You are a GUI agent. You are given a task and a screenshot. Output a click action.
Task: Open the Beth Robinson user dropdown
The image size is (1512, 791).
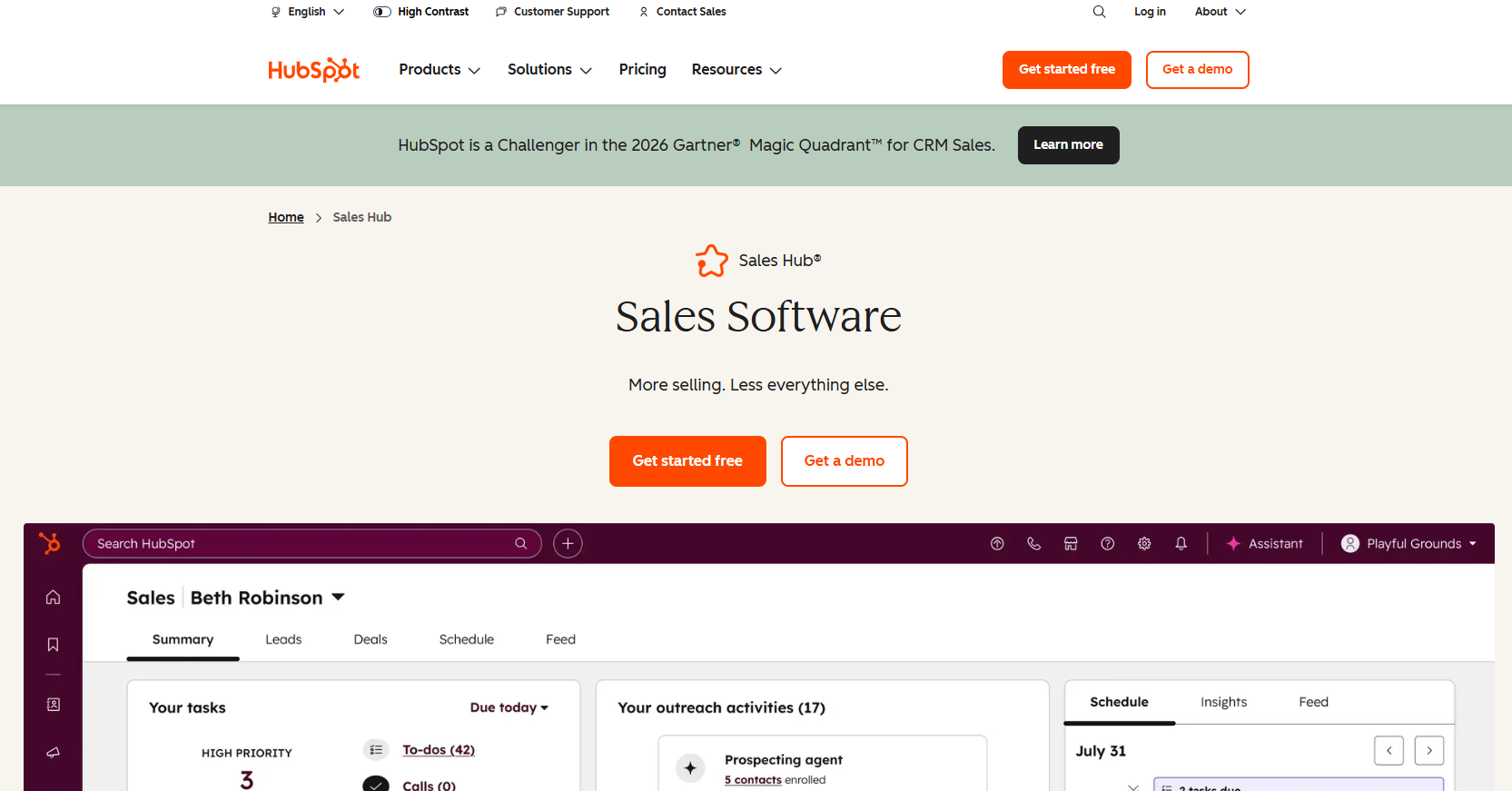click(x=268, y=598)
